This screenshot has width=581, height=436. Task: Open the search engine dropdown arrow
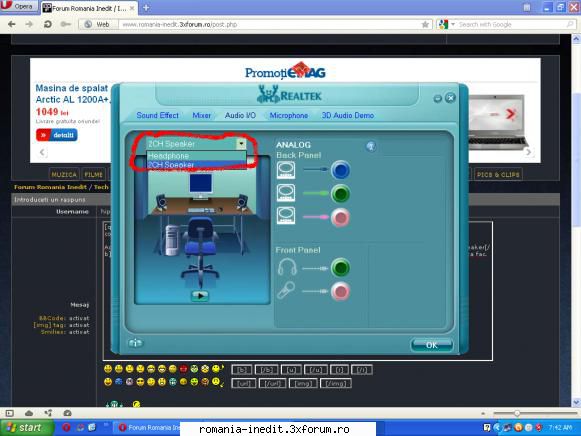click(453, 24)
